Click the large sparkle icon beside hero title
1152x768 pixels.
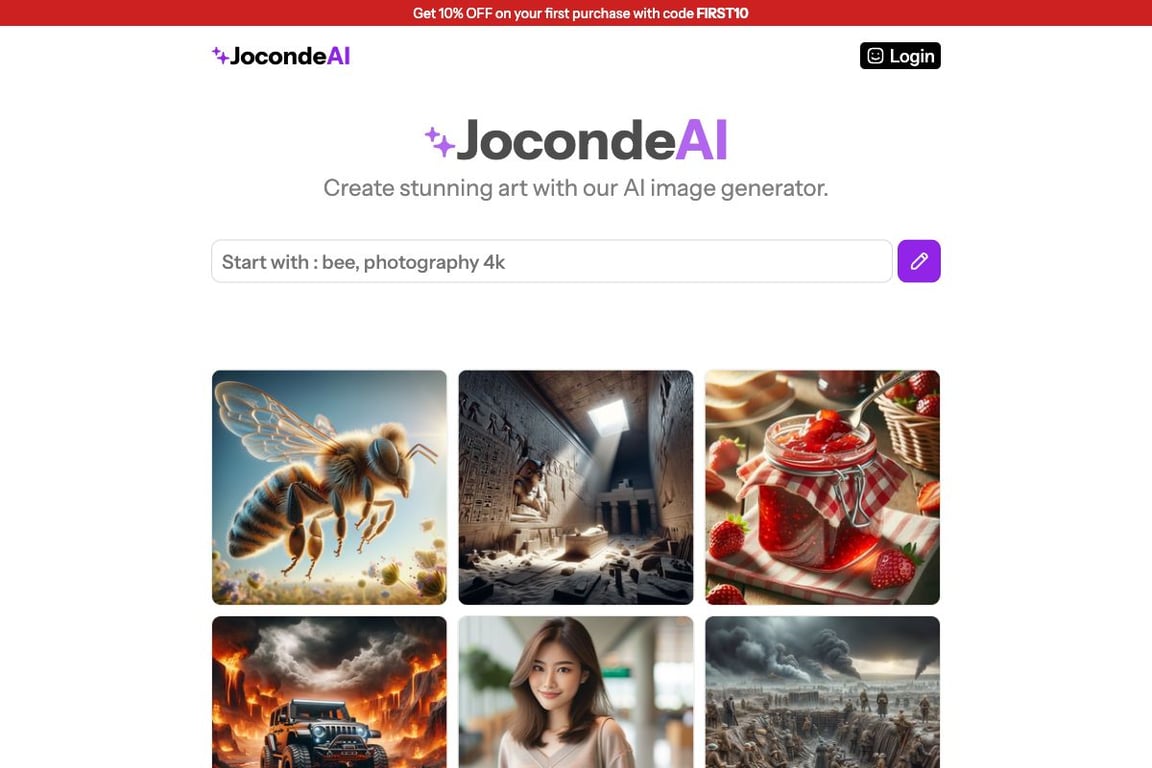click(439, 142)
